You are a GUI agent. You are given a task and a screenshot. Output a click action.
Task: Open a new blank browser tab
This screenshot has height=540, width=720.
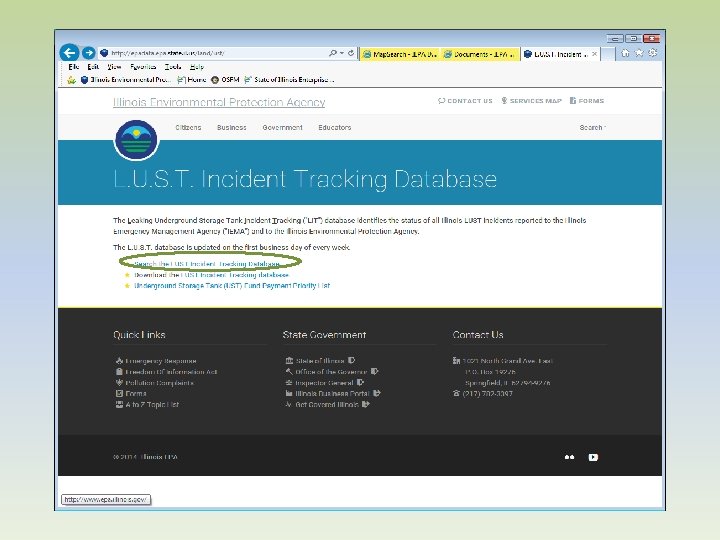pyautogui.click(x=608, y=54)
